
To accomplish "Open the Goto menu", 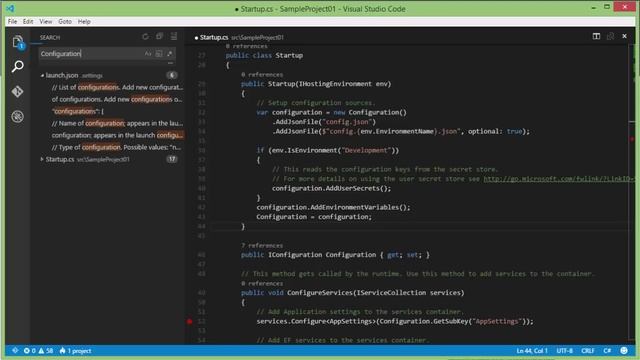I will tap(65, 21).
